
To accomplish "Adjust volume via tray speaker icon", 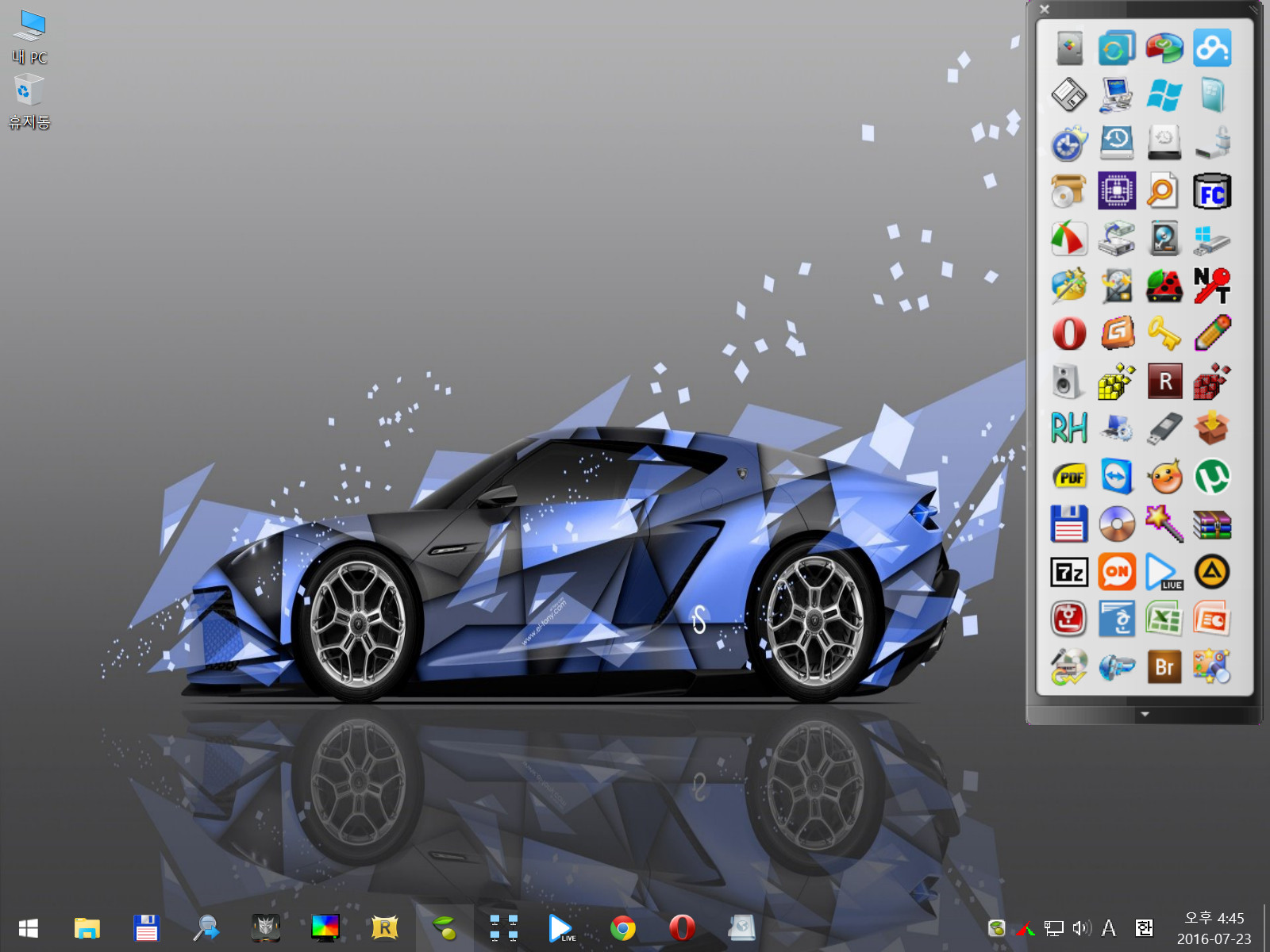I will tap(1081, 927).
